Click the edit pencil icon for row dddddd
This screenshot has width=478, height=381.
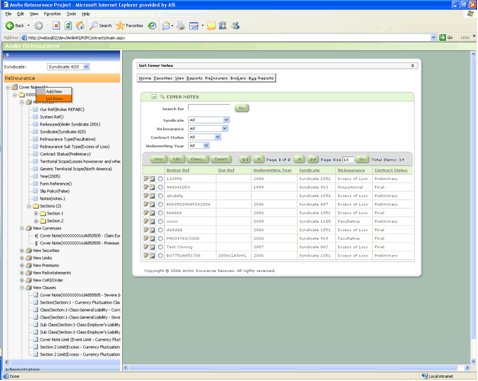tap(146, 230)
